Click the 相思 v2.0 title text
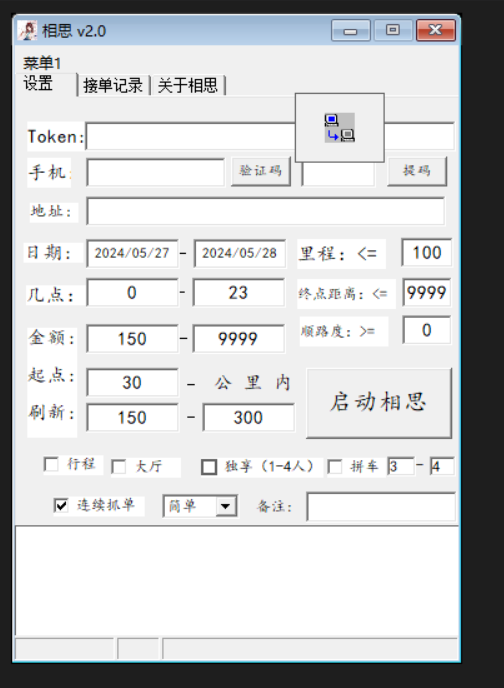 (x=74, y=31)
